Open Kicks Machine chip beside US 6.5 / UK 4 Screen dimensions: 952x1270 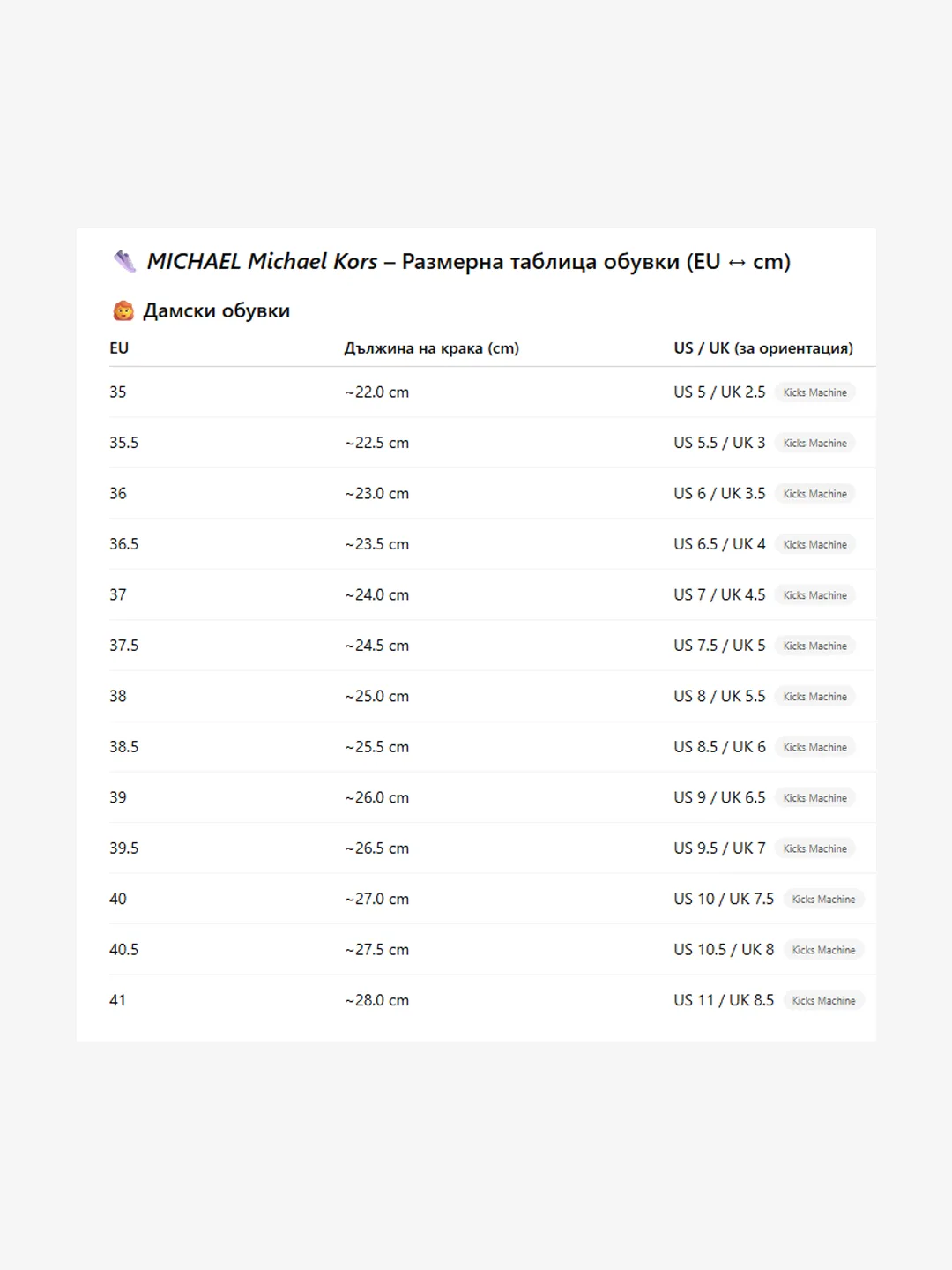[x=814, y=545]
